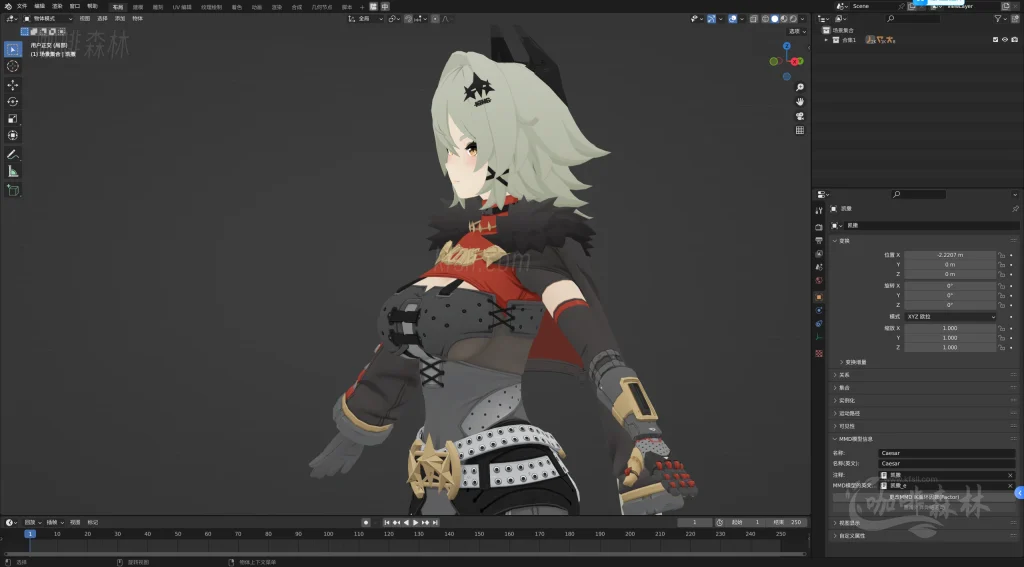Screen dimensions: 1024x567
Task: Expand the 合集1 collection tree arrow
Action: pyautogui.click(x=826, y=40)
